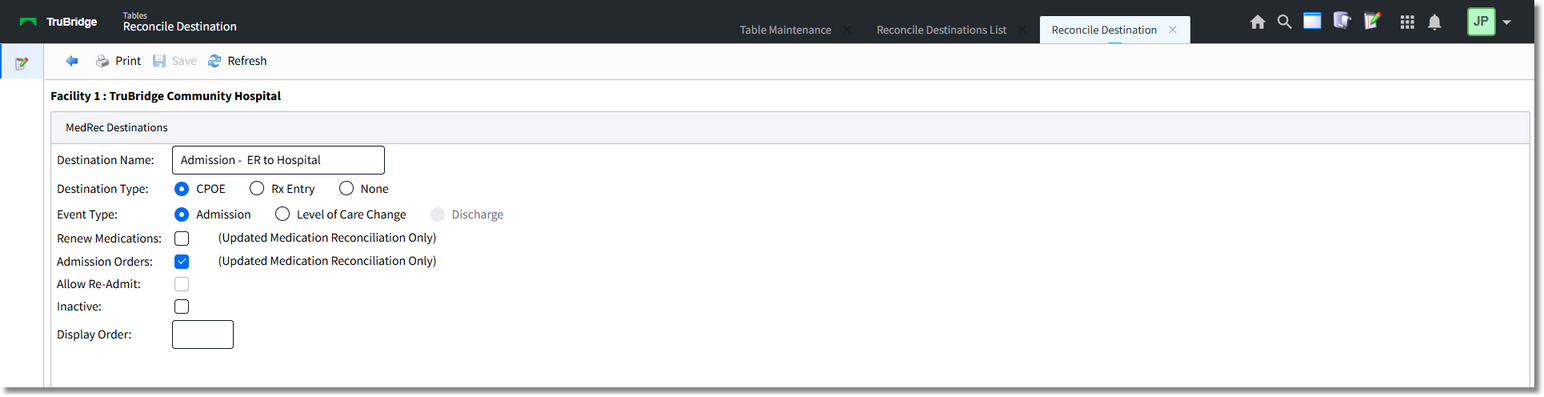The height and width of the screenshot is (397, 1544).
Task: Select Level of Care Change event type
Action: pos(282,214)
